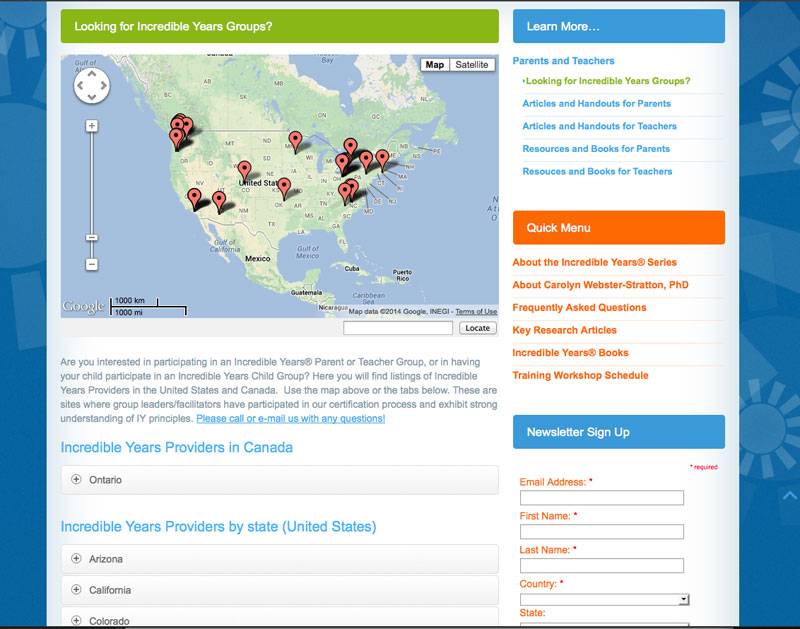Open Articles and Handouts for Parents

tap(596, 104)
